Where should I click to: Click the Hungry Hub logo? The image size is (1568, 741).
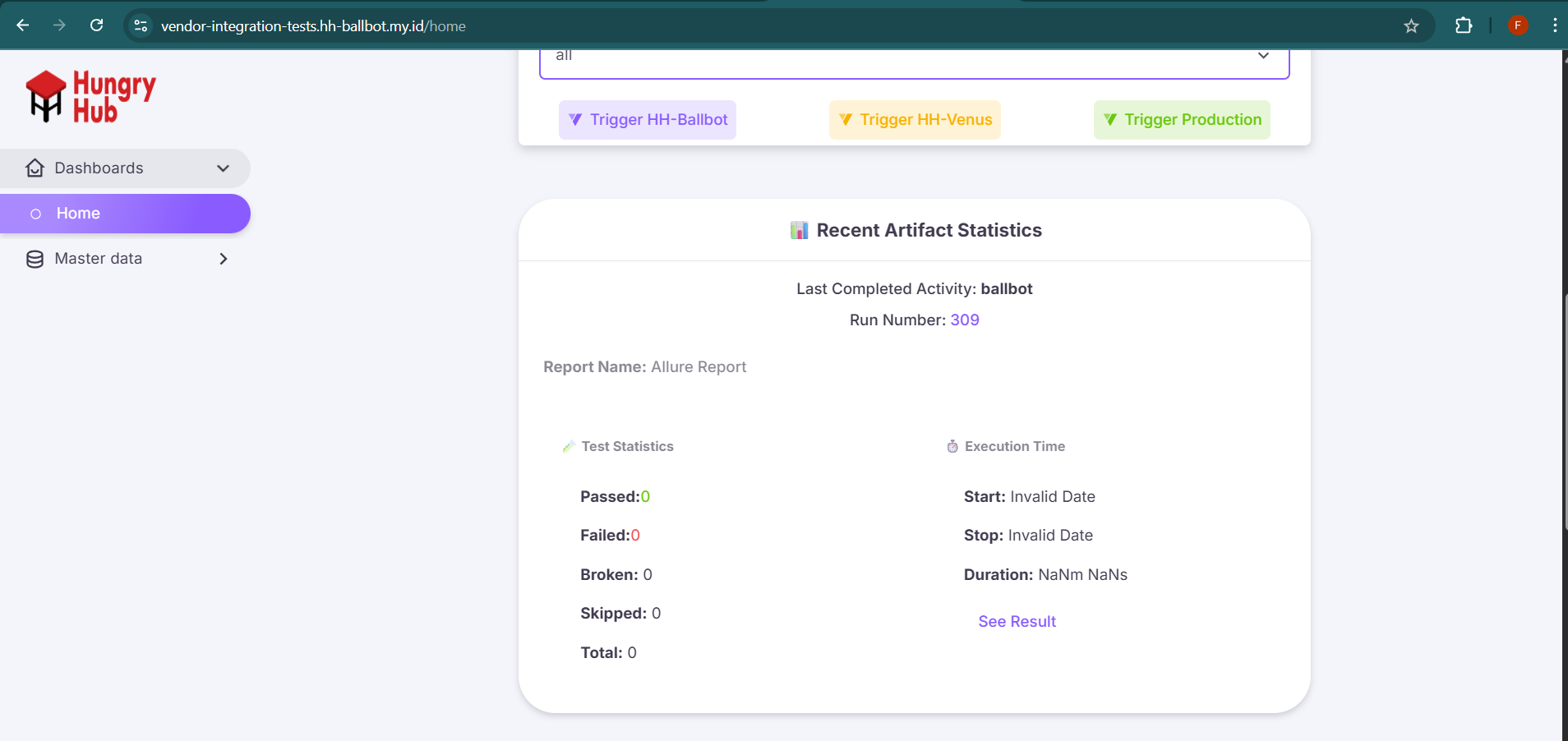[90, 97]
